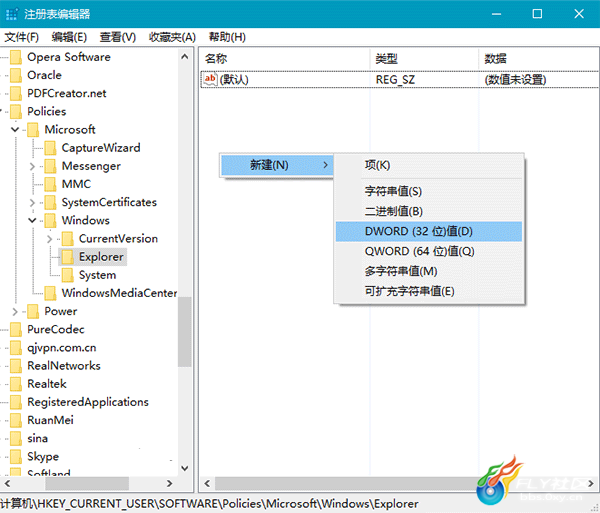Viewport: 600px width, 513px height.
Task: Select 多字符串值(M) option
Action: [x=429, y=271]
